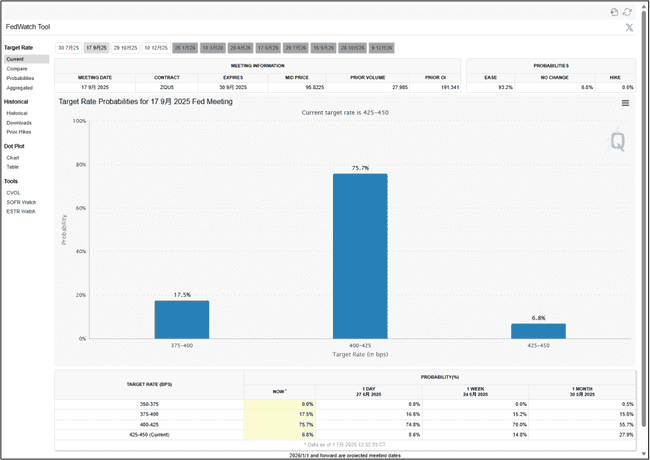This screenshot has height=460, width=650.
Task: View the 28 10月26 meeting tab
Action: pyautogui.click(x=352, y=48)
